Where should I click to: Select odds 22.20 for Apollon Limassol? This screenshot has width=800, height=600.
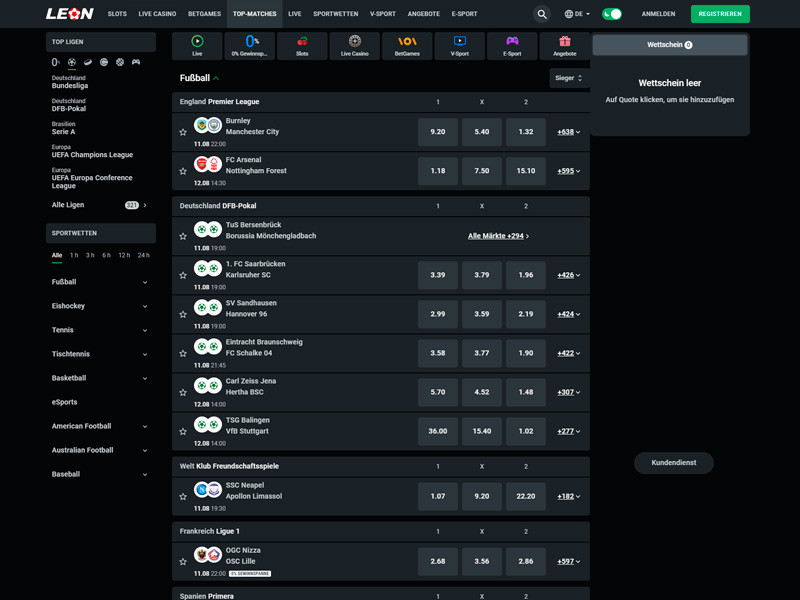tap(526, 496)
